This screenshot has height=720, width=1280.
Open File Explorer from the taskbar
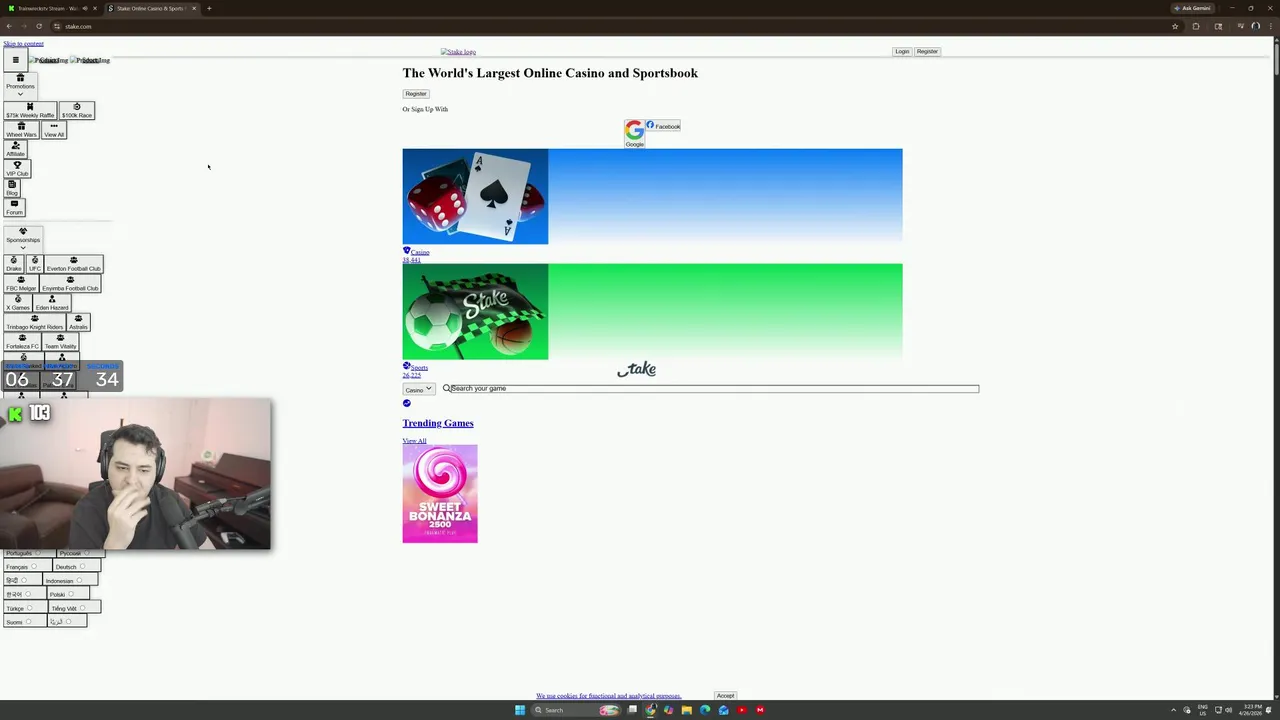pyautogui.click(x=687, y=710)
